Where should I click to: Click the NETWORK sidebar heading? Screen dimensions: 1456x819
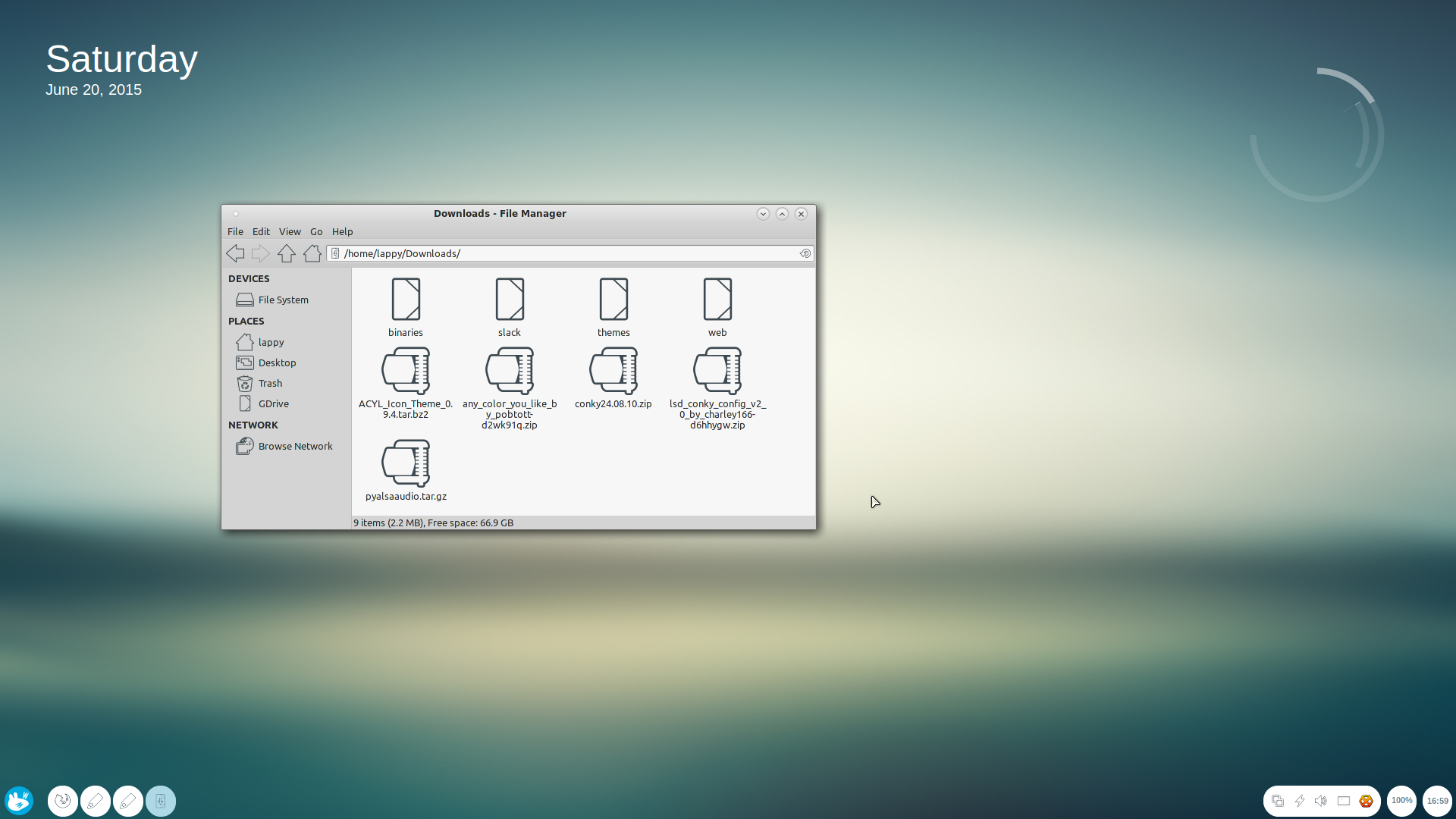tap(253, 425)
